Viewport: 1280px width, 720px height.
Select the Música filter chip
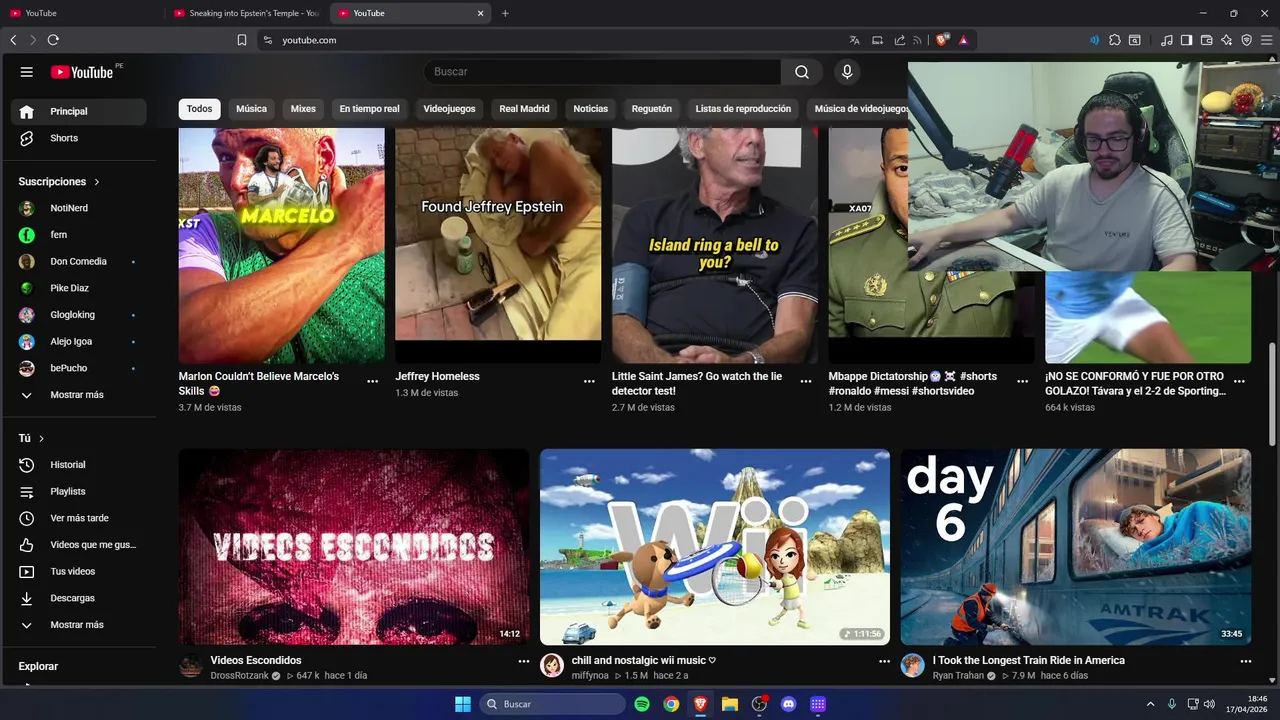[251, 109]
